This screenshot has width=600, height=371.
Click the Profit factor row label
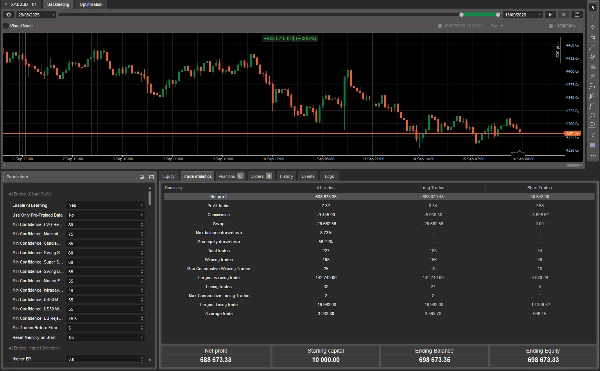click(218, 205)
